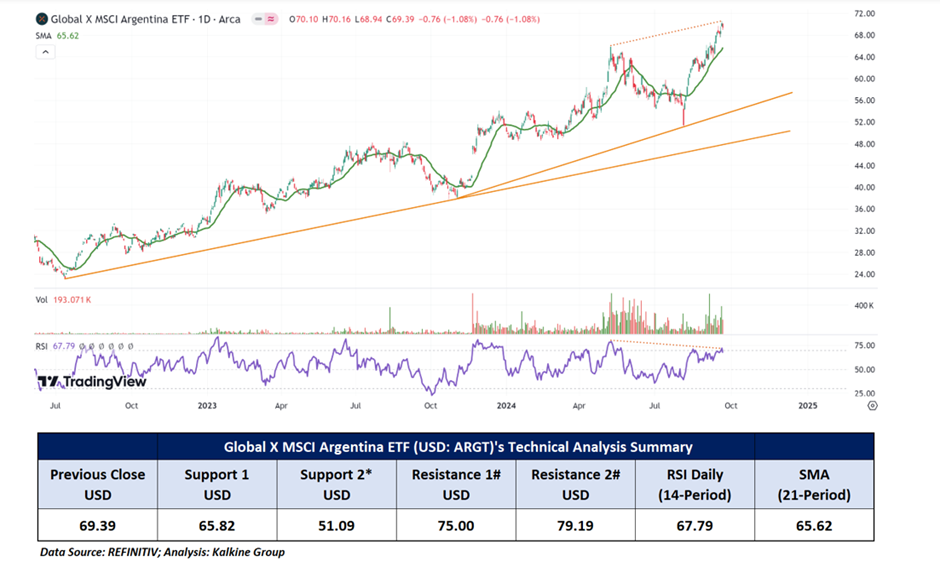Click the Support 2* USD header
940x562 pixels.
pyautogui.click(x=336, y=485)
